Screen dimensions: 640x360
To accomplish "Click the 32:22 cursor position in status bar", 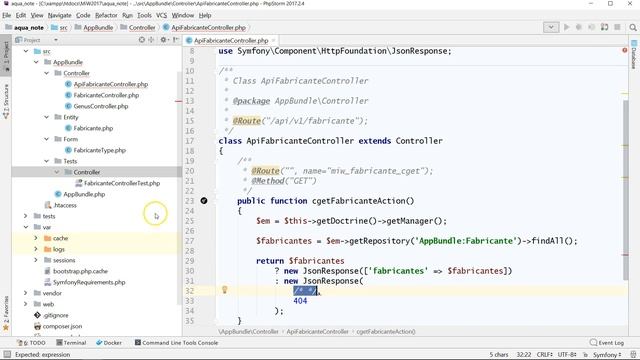I will click(x=524, y=354).
